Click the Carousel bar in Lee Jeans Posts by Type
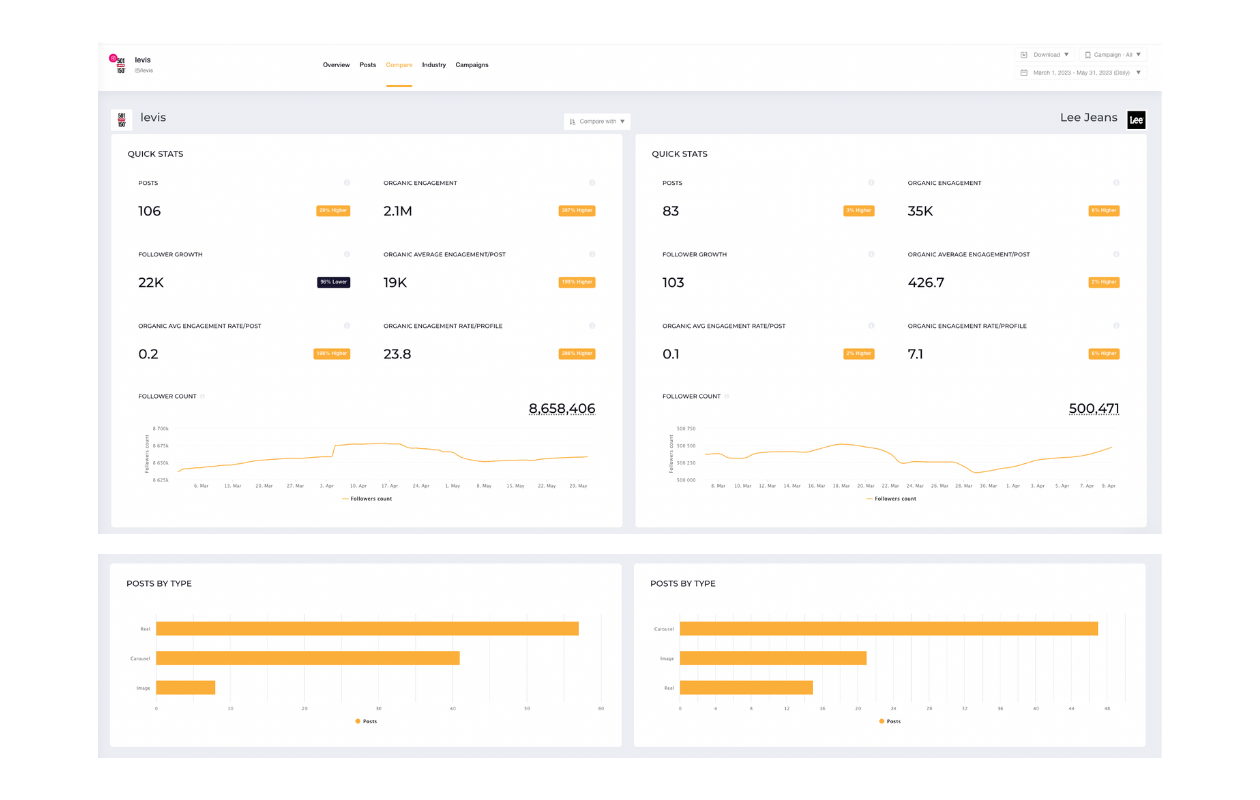Viewport: 1260px width, 800px height. pos(889,629)
